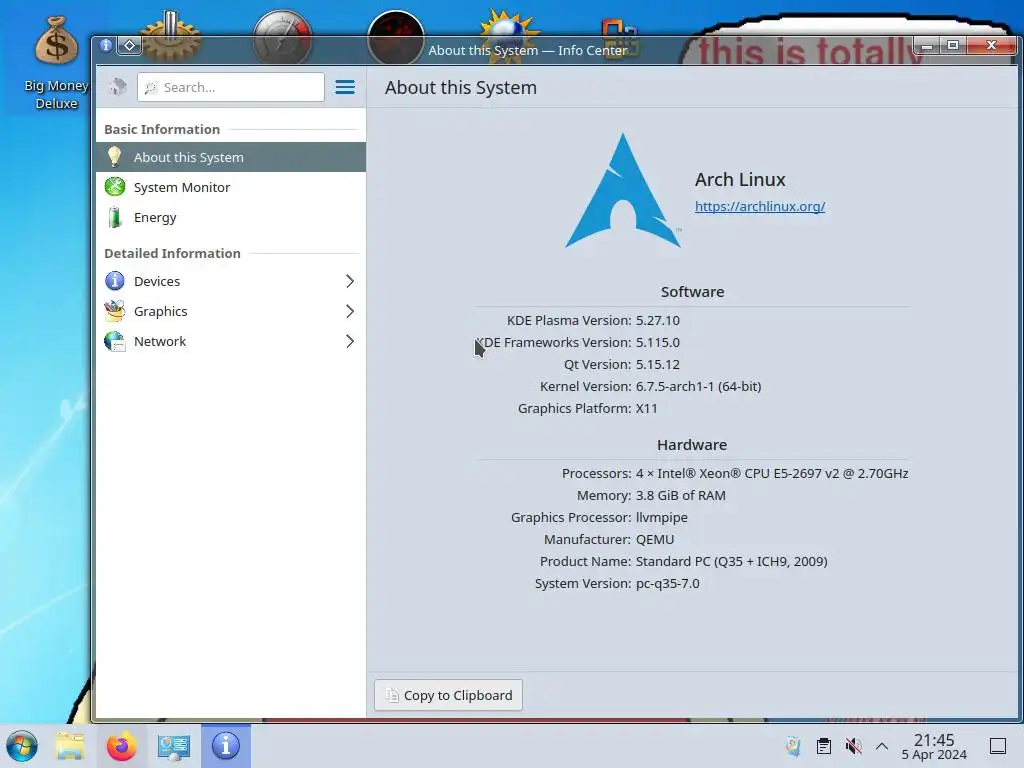Click the paint bucket icon next to Graphics
The width and height of the screenshot is (1024, 768).
point(115,311)
